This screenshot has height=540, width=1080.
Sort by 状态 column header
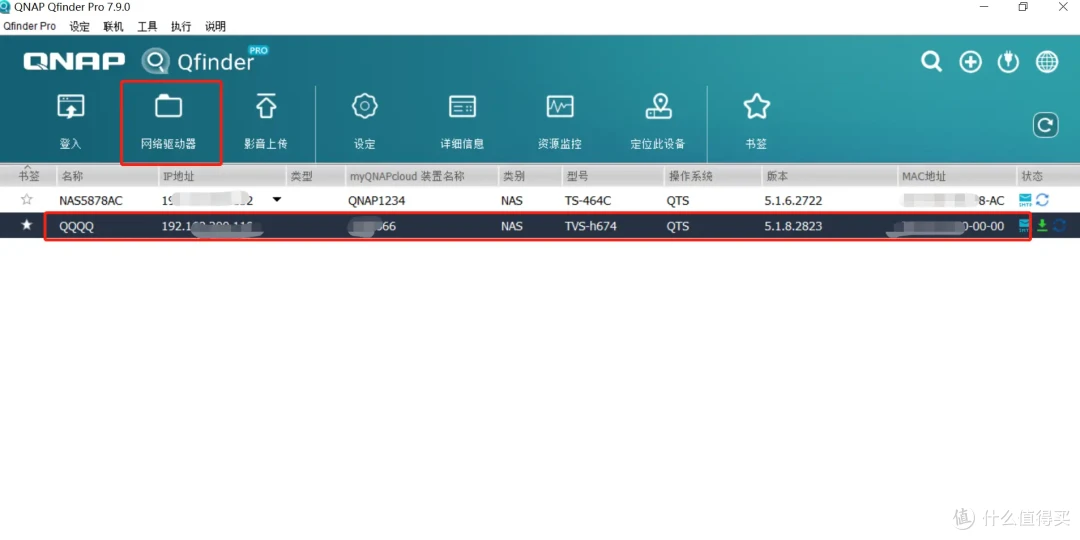[x=1048, y=176]
